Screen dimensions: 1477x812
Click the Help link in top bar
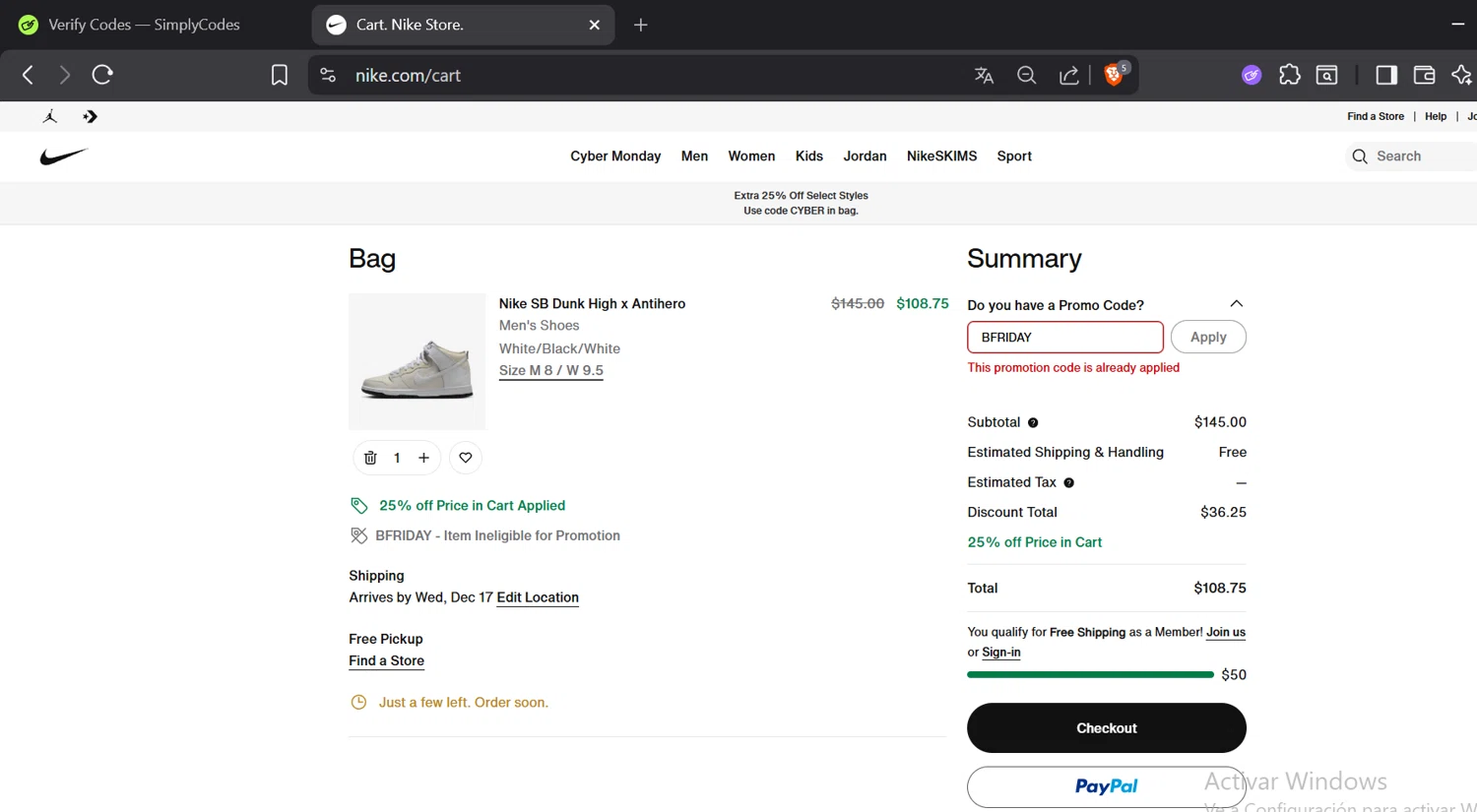coord(1436,116)
